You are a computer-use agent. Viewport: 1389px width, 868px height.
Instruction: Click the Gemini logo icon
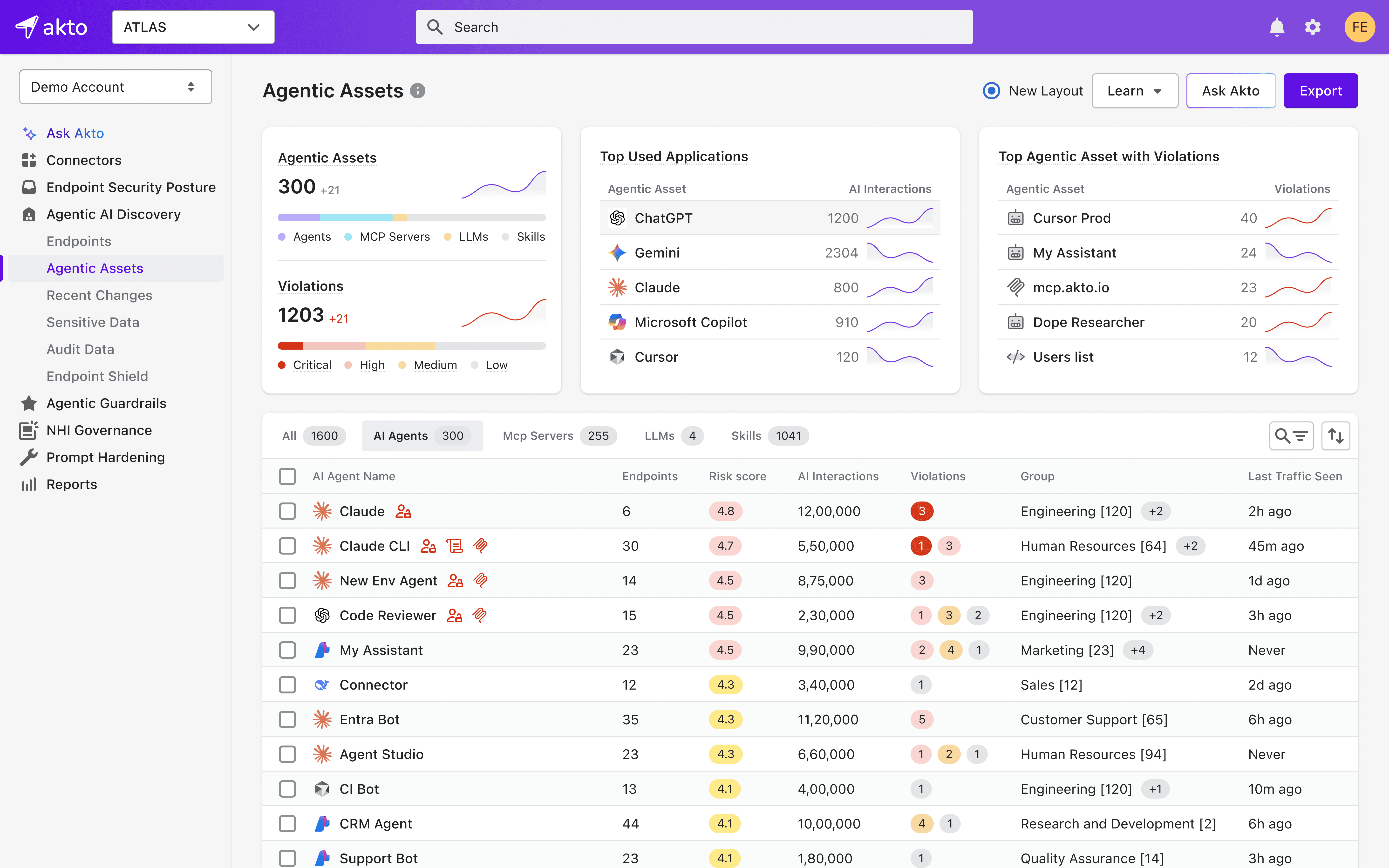pyautogui.click(x=617, y=253)
